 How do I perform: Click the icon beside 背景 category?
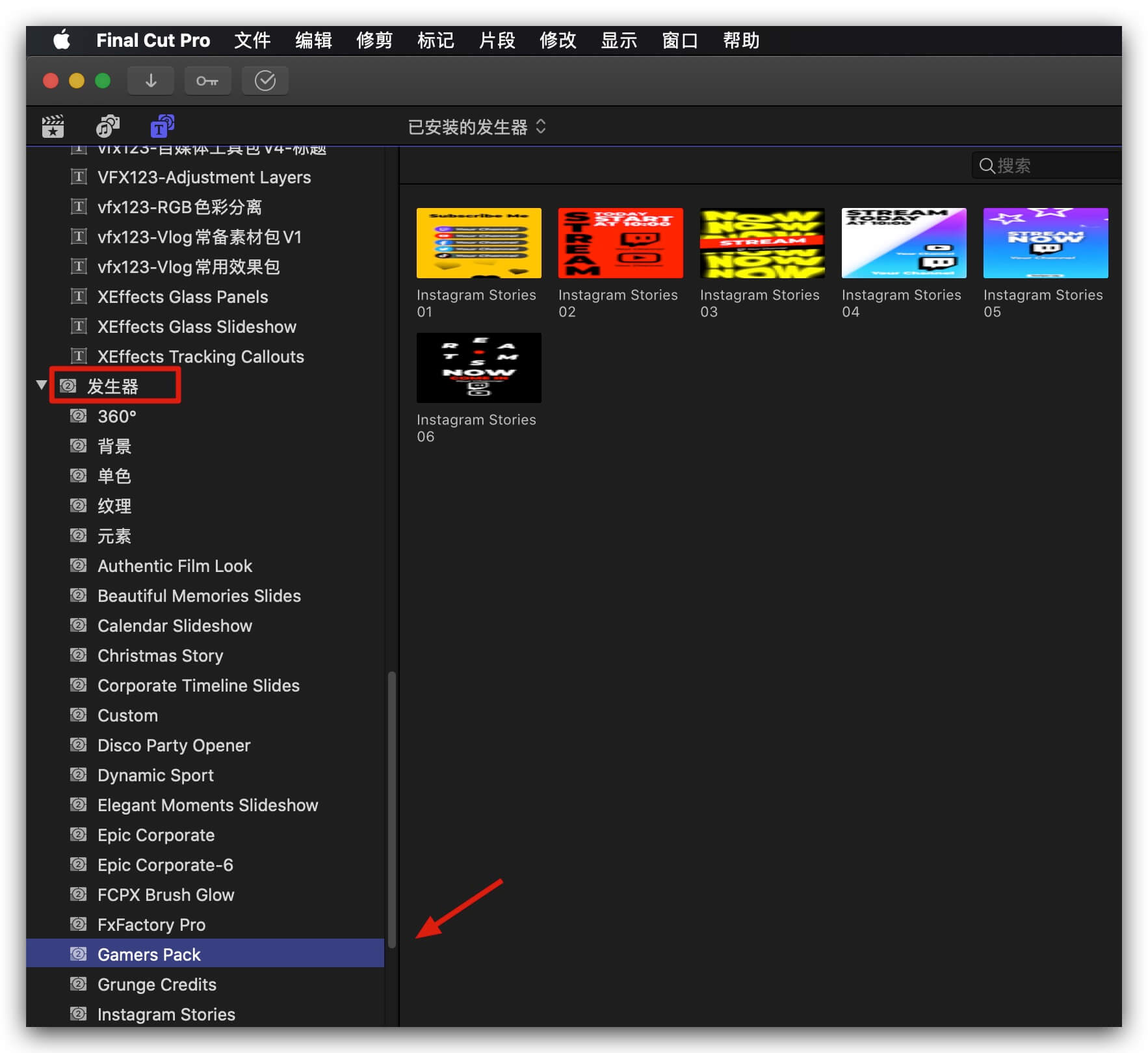(x=79, y=446)
